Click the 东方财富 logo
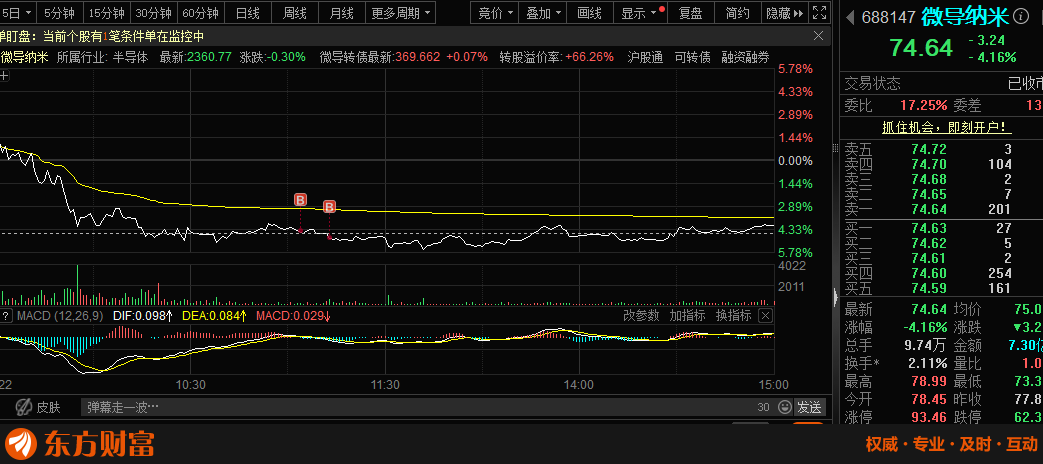This screenshot has height=464, width=1043. [x=80, y=443]
